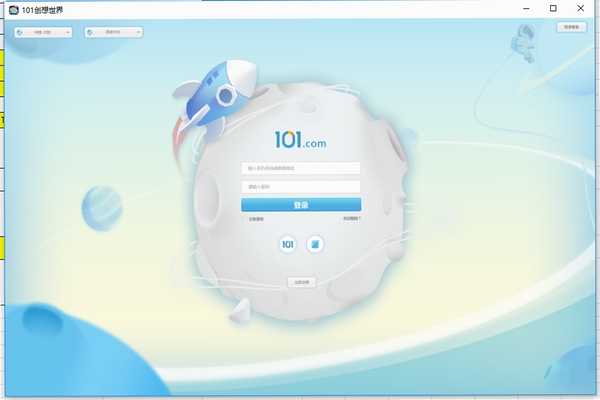
Task: Sign in with the round 101 account icon
Action: [287, 244]
